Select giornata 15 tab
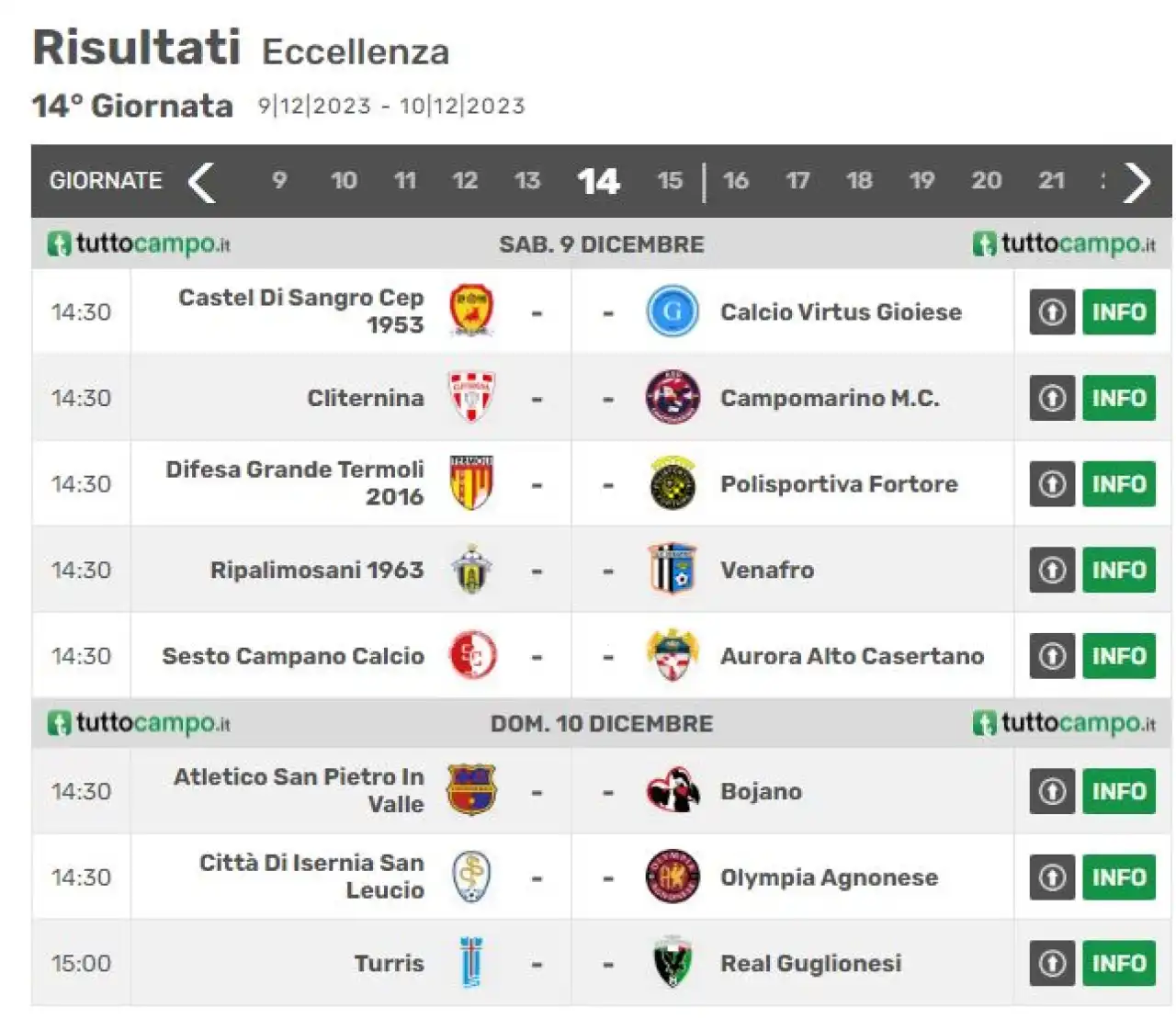The width and height of the screenshot is (1176, 1030). [x=670, y=181]
